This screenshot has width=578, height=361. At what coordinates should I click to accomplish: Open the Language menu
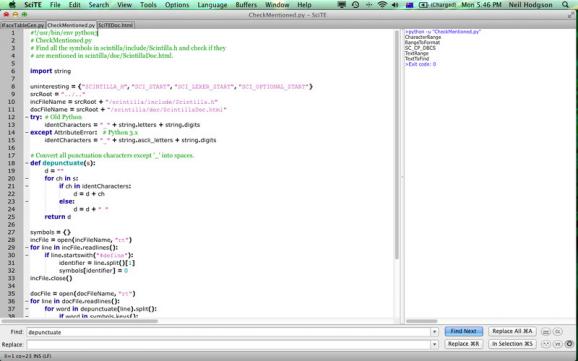(212, 5)
